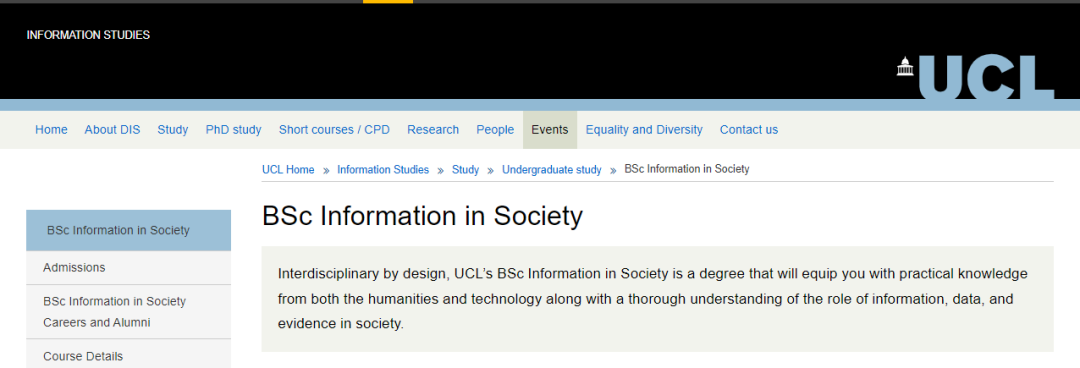Select the highlighted Events tab

[x=550, y=130]
